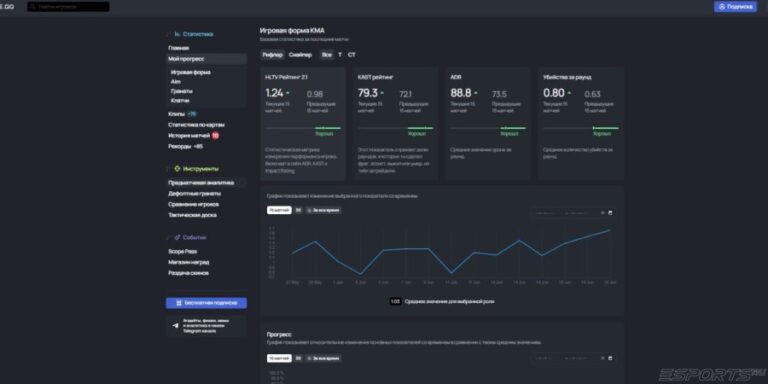Click the Инструменты section icon
Image resolution: width=768 pixels, height=384 pixels.
coord(177,168)
